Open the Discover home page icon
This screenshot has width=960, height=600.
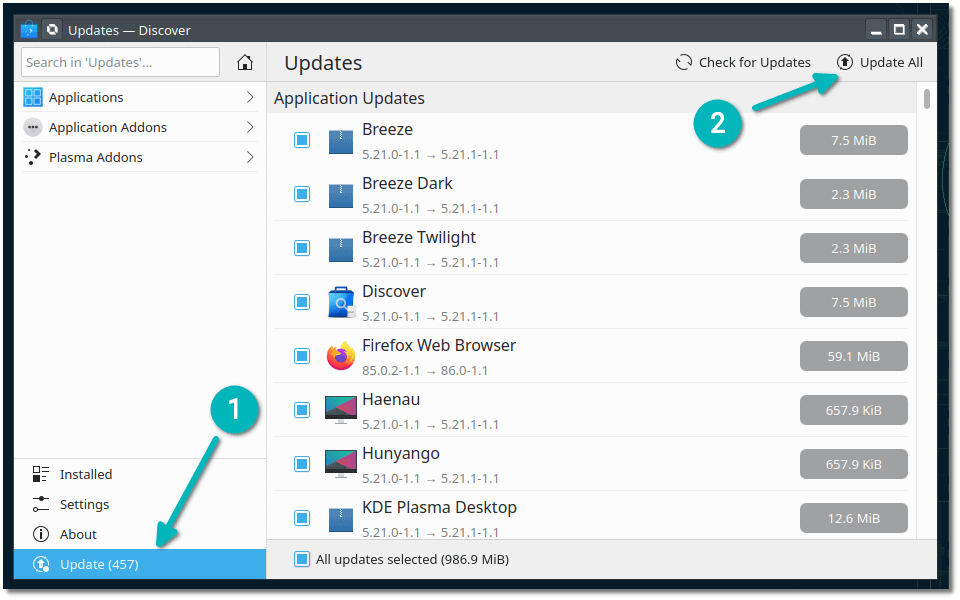coord(244,62)
